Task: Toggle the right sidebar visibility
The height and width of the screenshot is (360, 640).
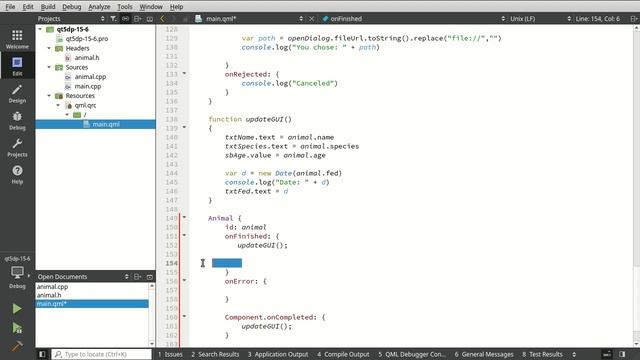Action: [622, 354]
